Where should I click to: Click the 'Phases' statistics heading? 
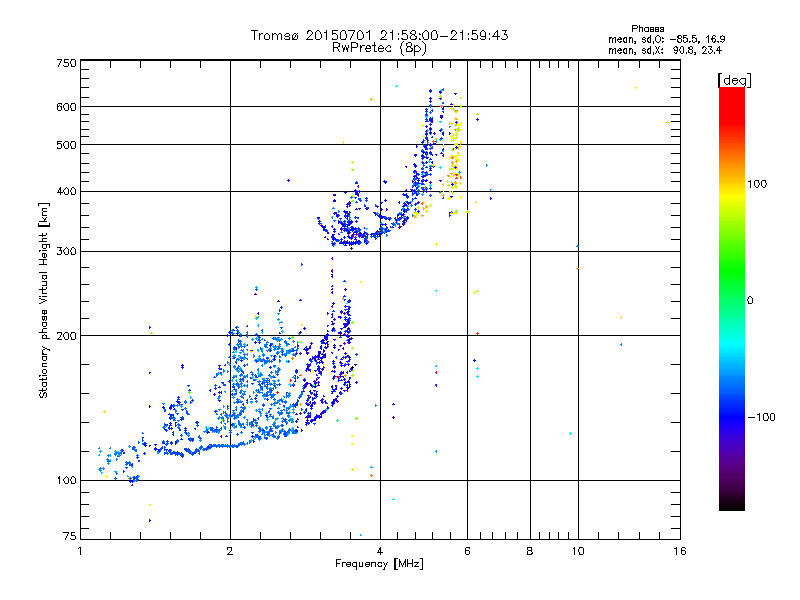pyautogui.click(x=647, y=29)
